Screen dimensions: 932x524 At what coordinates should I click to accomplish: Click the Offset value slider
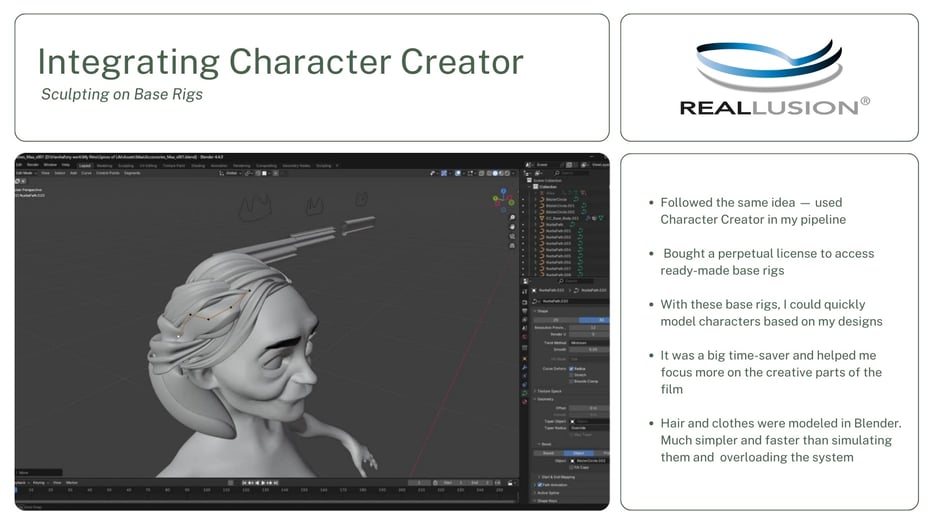590,408
